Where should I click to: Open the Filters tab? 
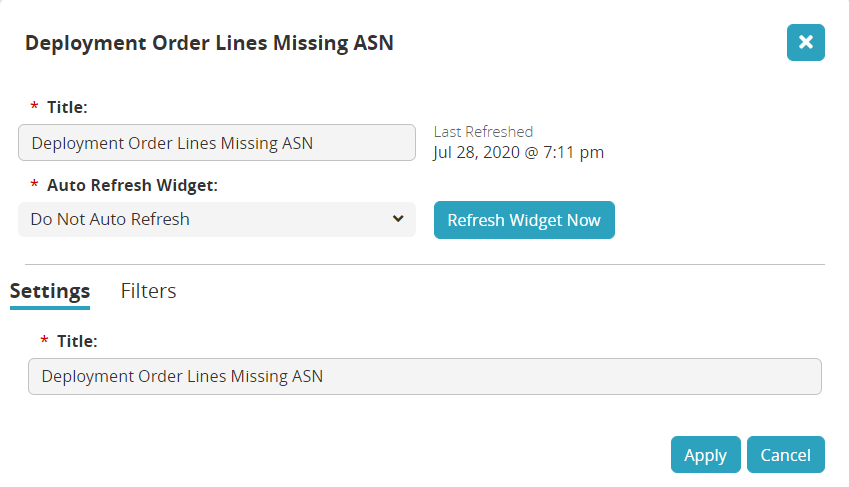tap(148, 291)
